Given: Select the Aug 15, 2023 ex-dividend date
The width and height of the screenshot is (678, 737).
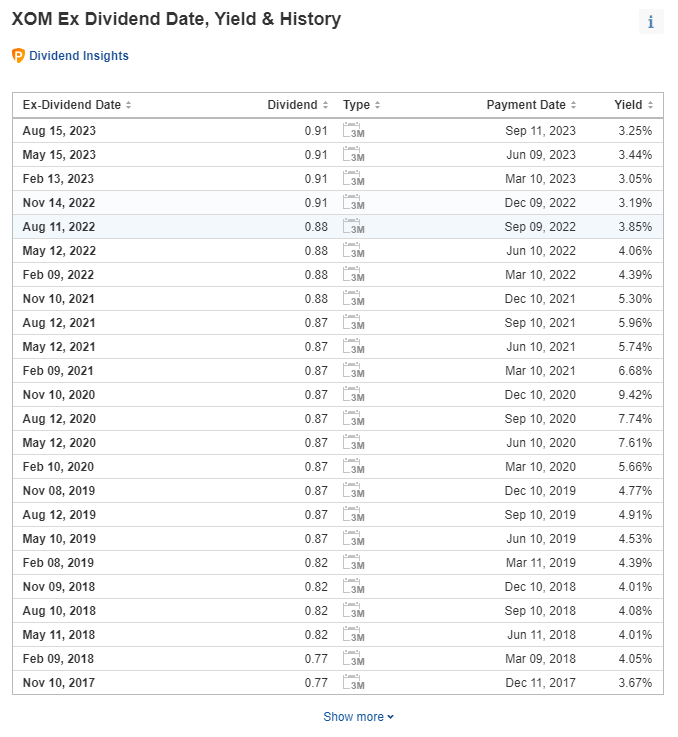Looking at the screenshot, I should pos(59,131).
